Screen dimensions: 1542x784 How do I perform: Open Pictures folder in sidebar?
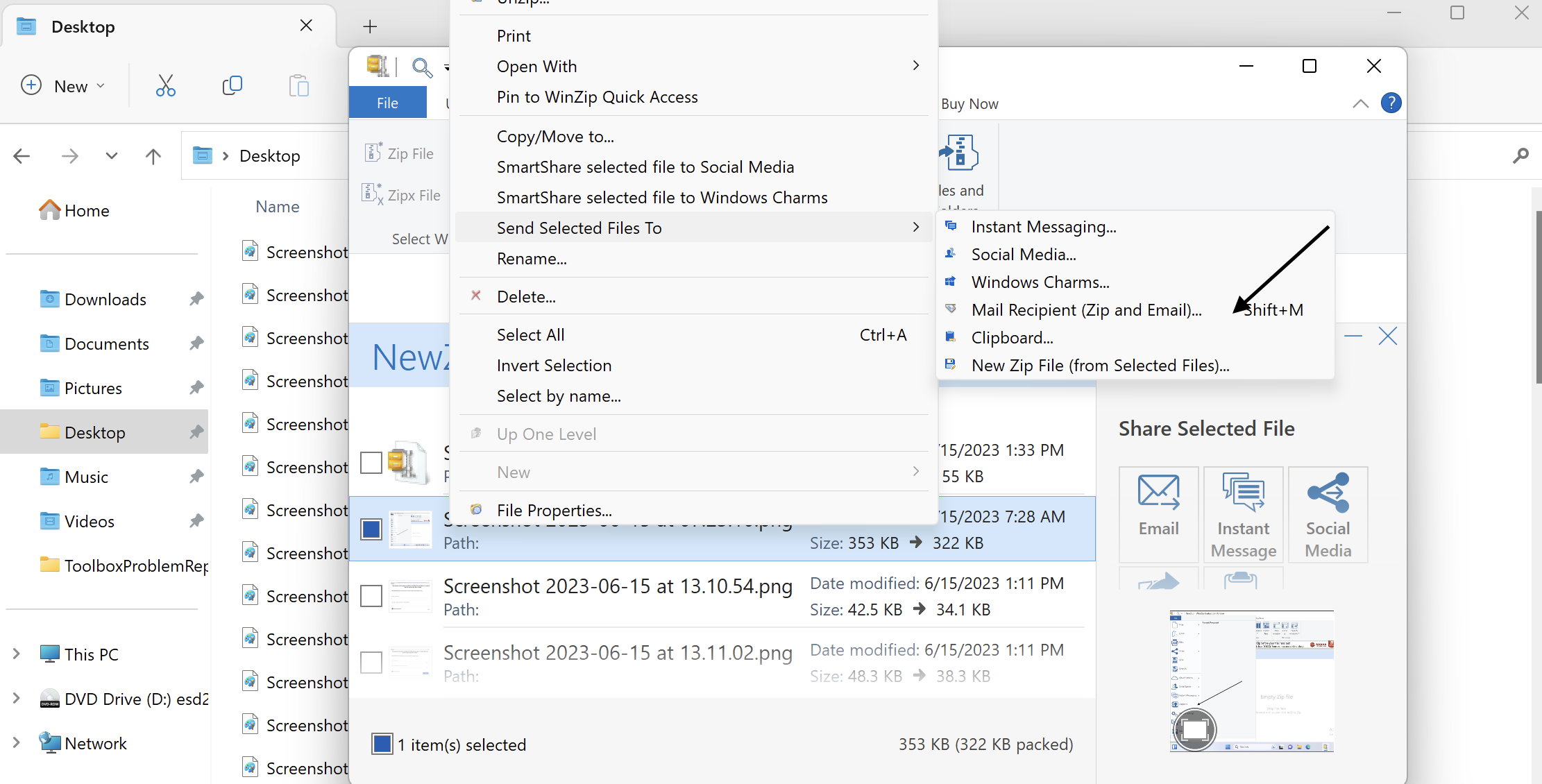click(93, 388)
